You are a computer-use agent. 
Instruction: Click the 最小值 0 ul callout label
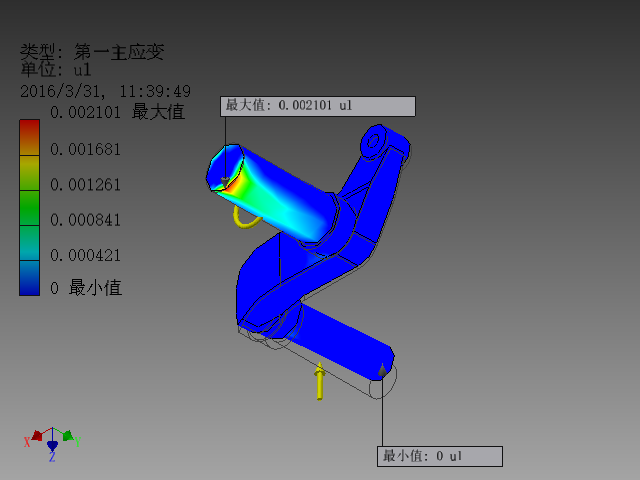(440, 456)
